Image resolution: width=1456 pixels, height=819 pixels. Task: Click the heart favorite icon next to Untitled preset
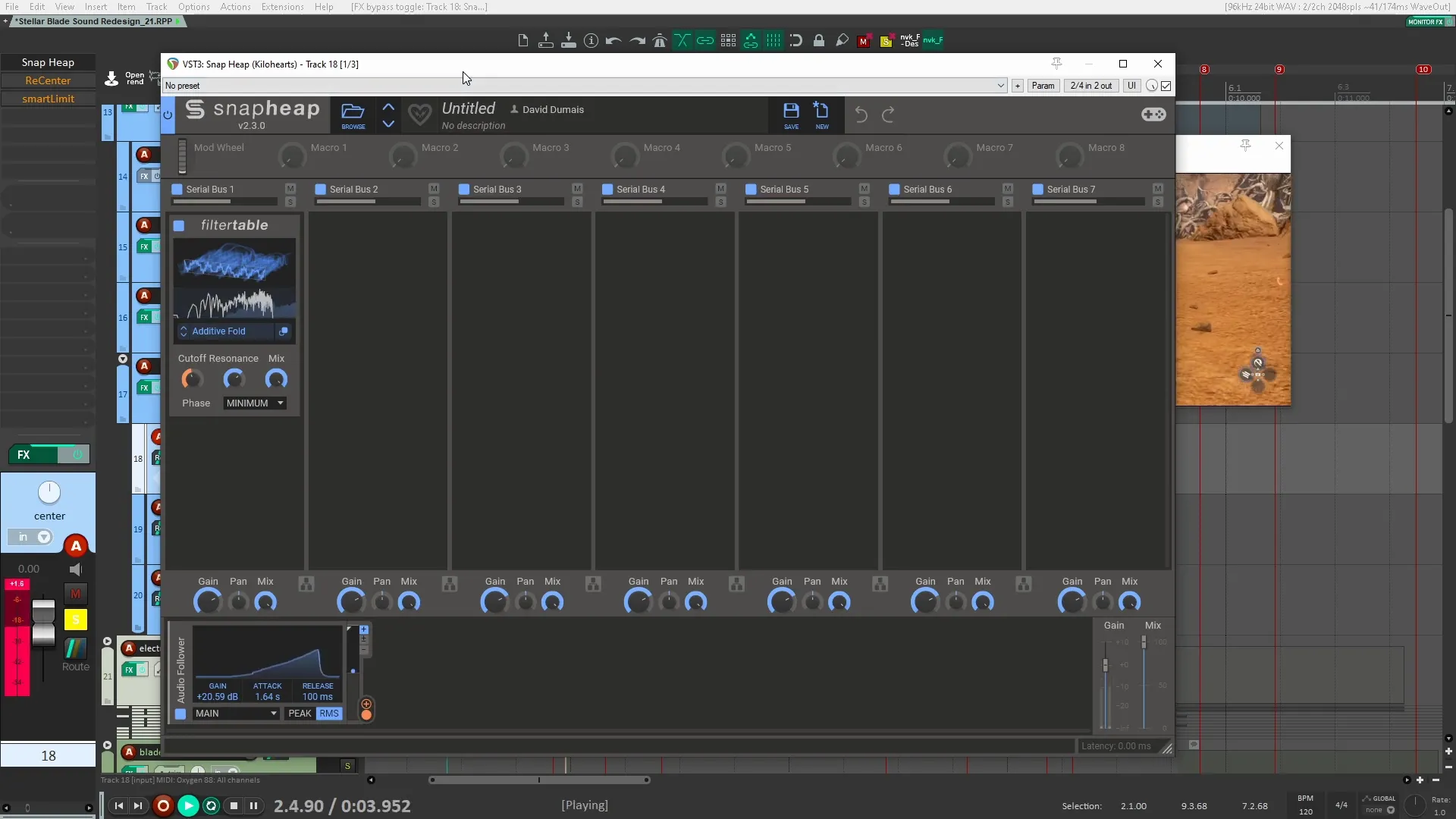click(x=421, y=115)
